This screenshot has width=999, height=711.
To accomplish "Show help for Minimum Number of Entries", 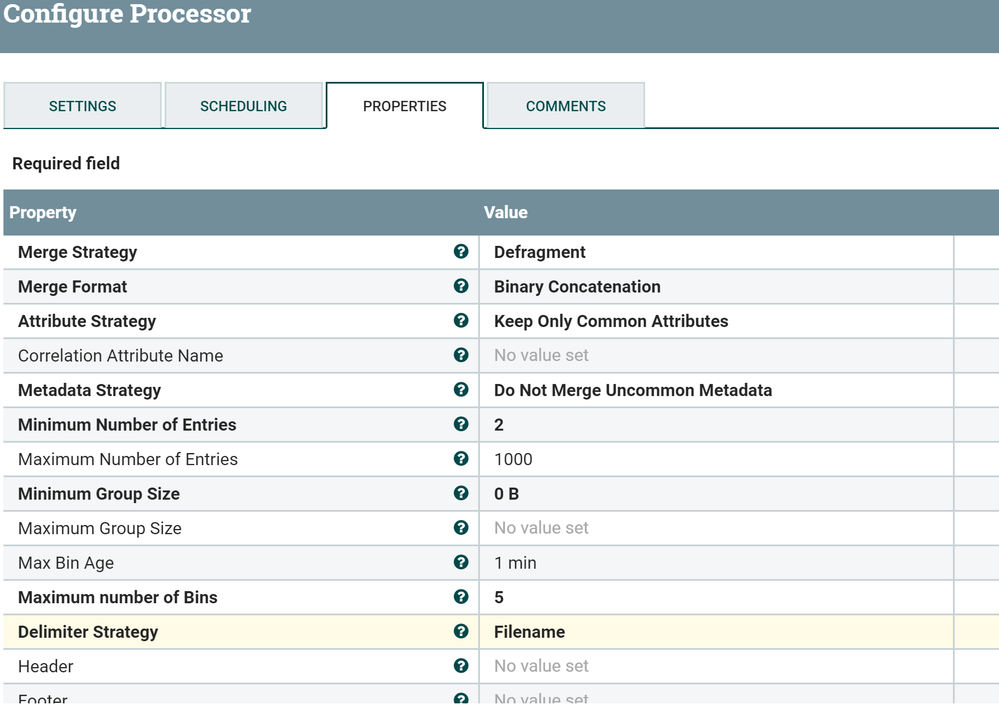I will 461,424.
